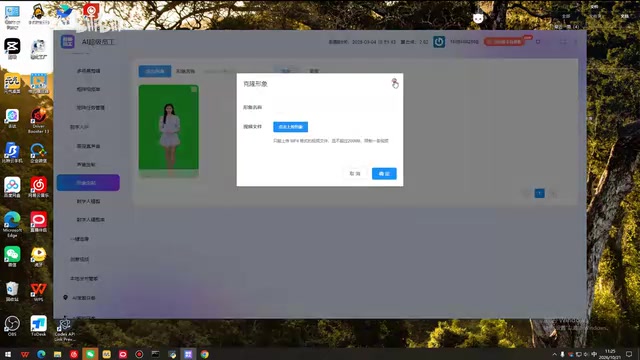Image resolution: width=640 pixels, height=360 pixels.
Task: Open ToDesk desktop shortcut
Action: coord(38,326)
